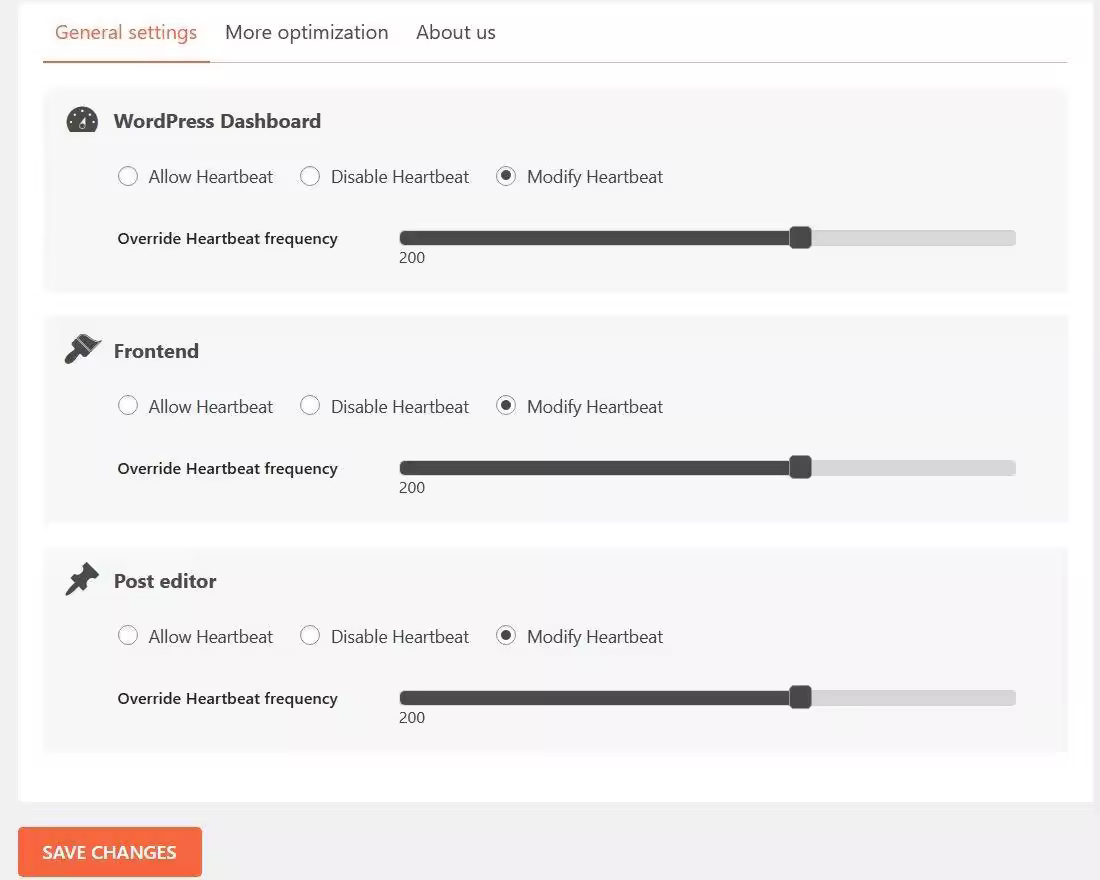Viewport: 1100px width, 880px height.
Task: Click the Post editor frequency slider handle
Action: coord(800,698)
